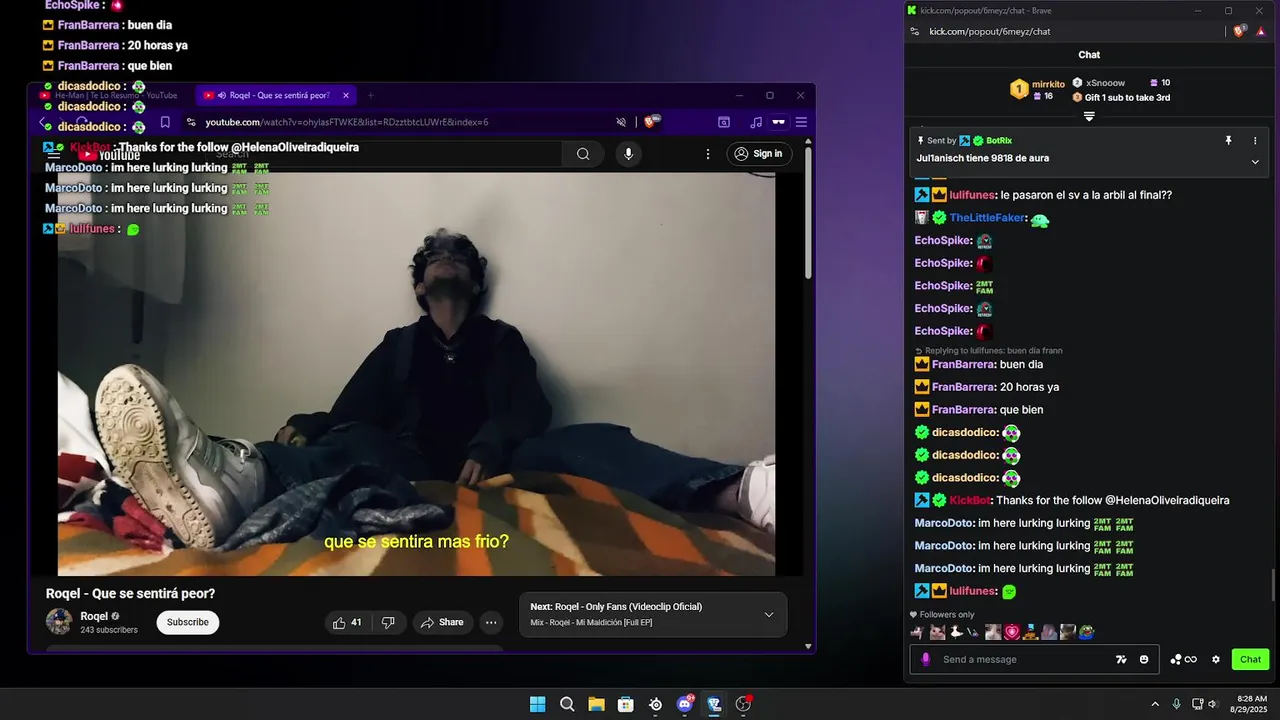Sign in to YouTube
The height and width of the screenshot is (720, 1280).
pyautogui.click(x=758, y=154)
